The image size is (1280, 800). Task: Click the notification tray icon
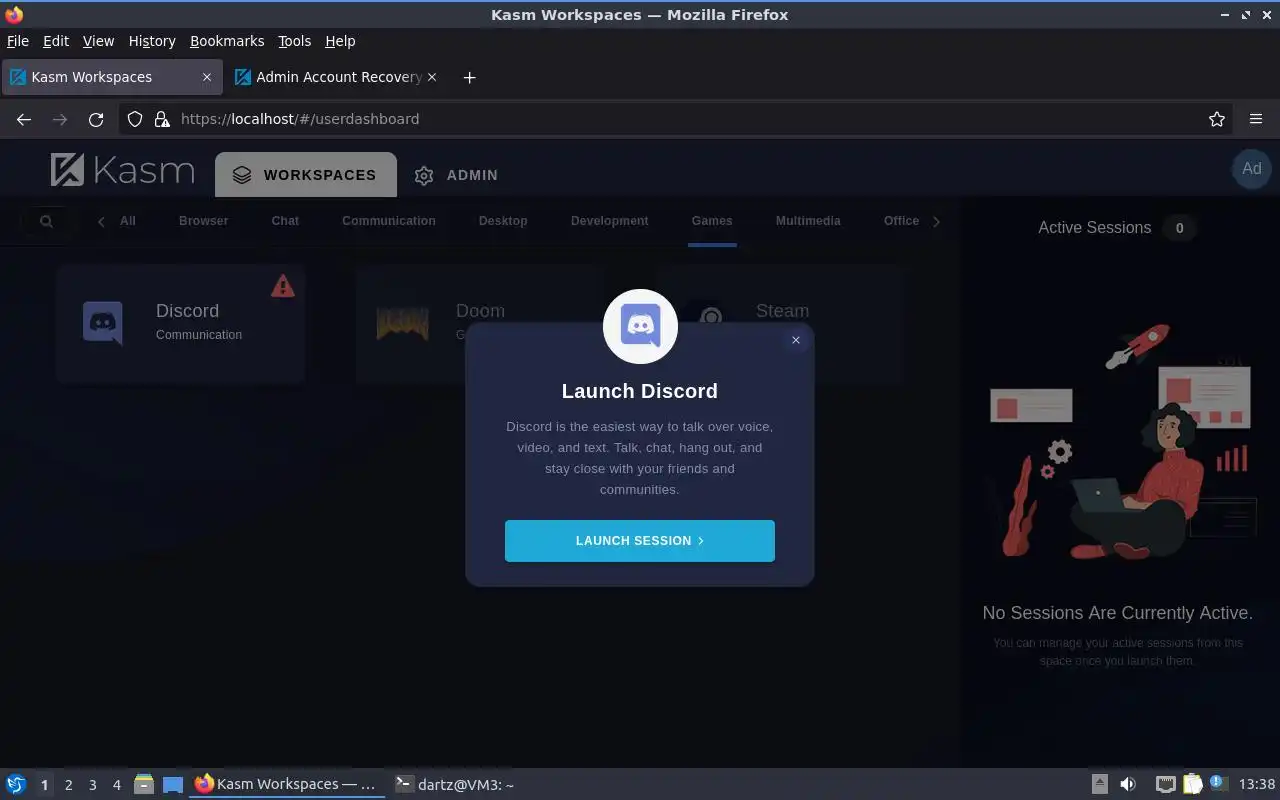(x=1217, y=784)
